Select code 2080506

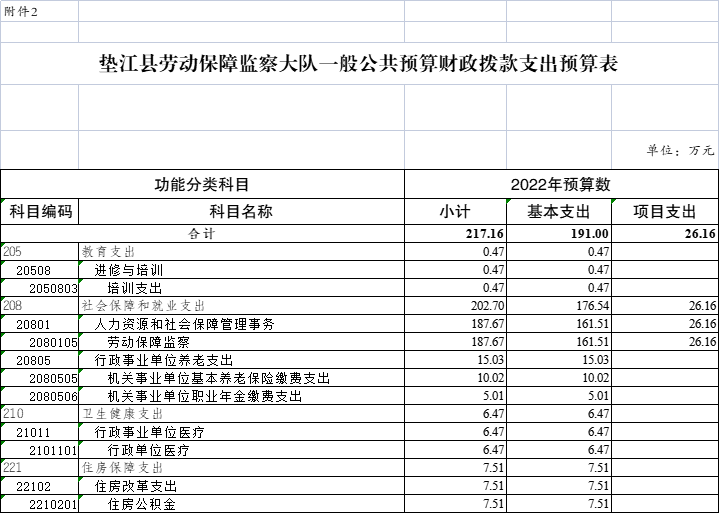point(40,395)
